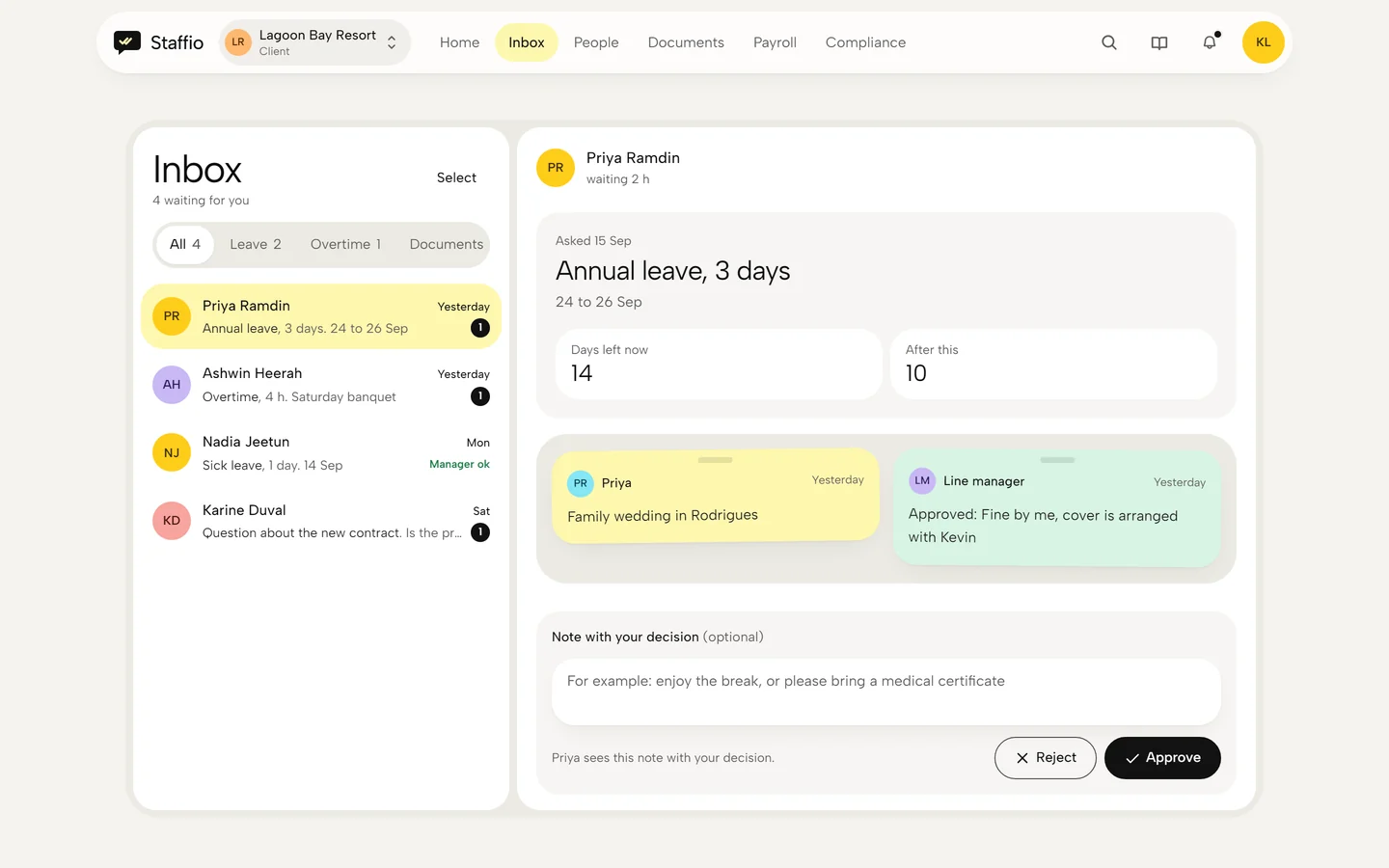The width and height of the screenshot is (1389, 868).
Task: Click the unread badge on Priya Ramdin's row
Action: click(480, 328)
